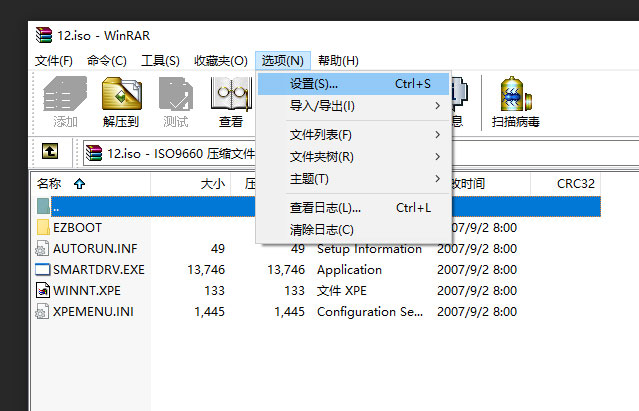This screenshot has width=639, height=411.
Task: Click the EZBOOT folder icon
Action: click(x=42, y=227)
